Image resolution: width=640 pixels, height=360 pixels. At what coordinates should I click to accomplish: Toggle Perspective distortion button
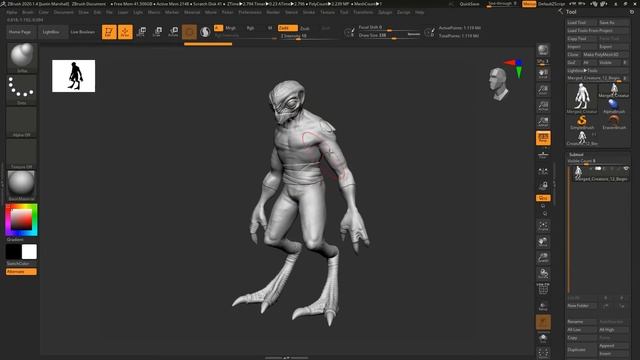(543, 138)
